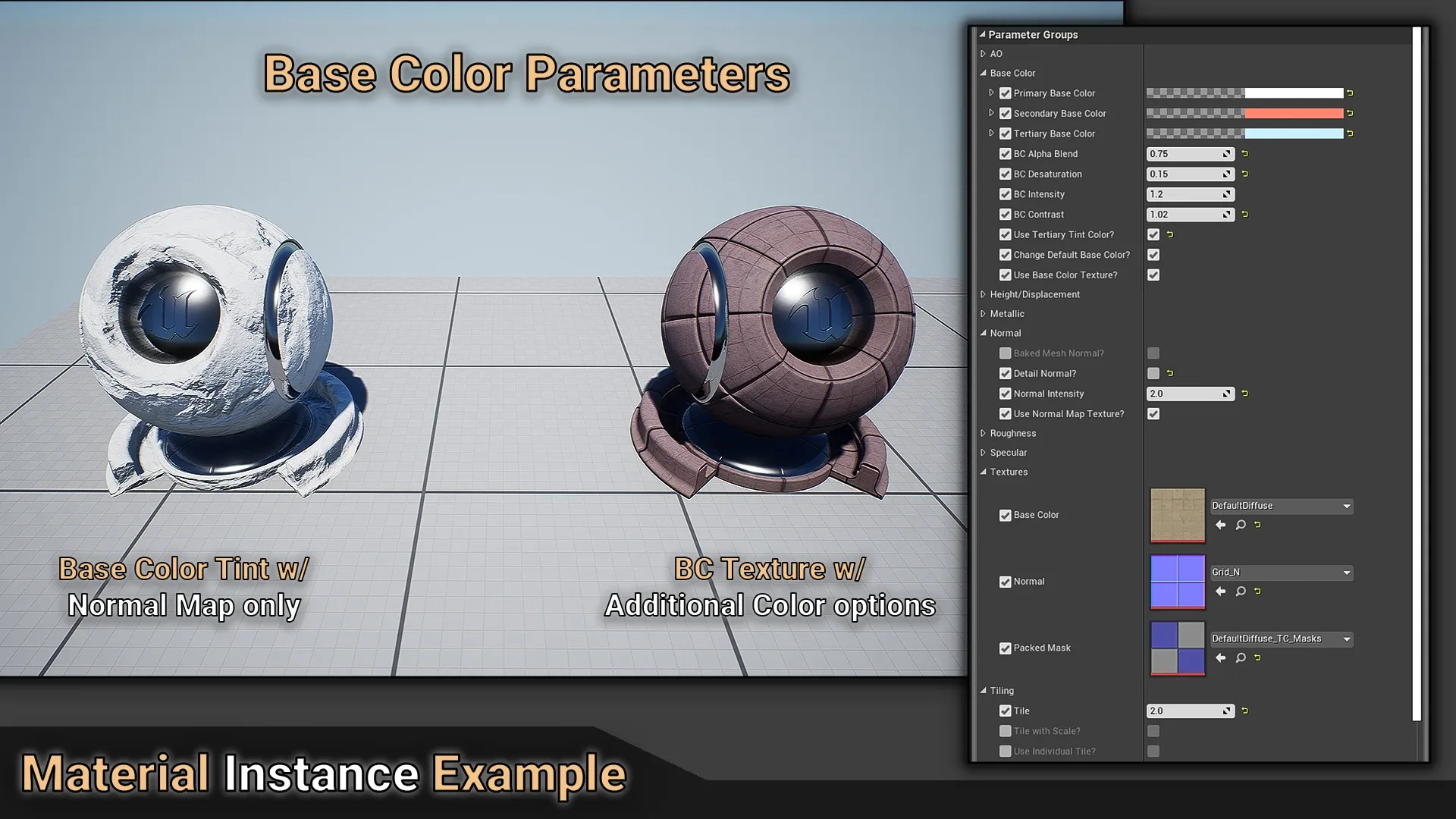Click 'use selected asset' arrow for Packed Mask texture
This screenshot has height=819, width=1456.
pos(1220,658)
